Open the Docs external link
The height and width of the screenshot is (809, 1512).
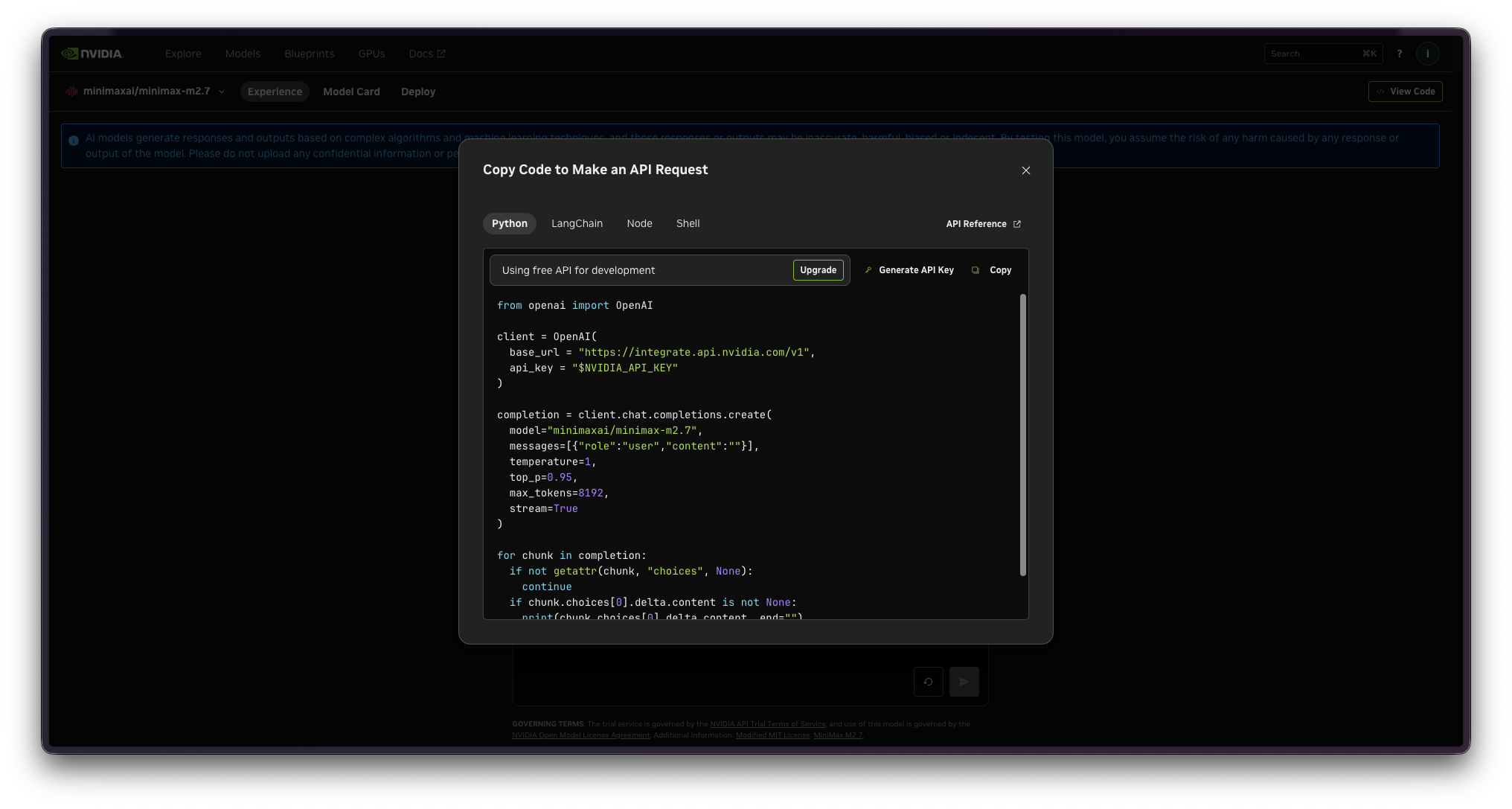tap(426, 54)
